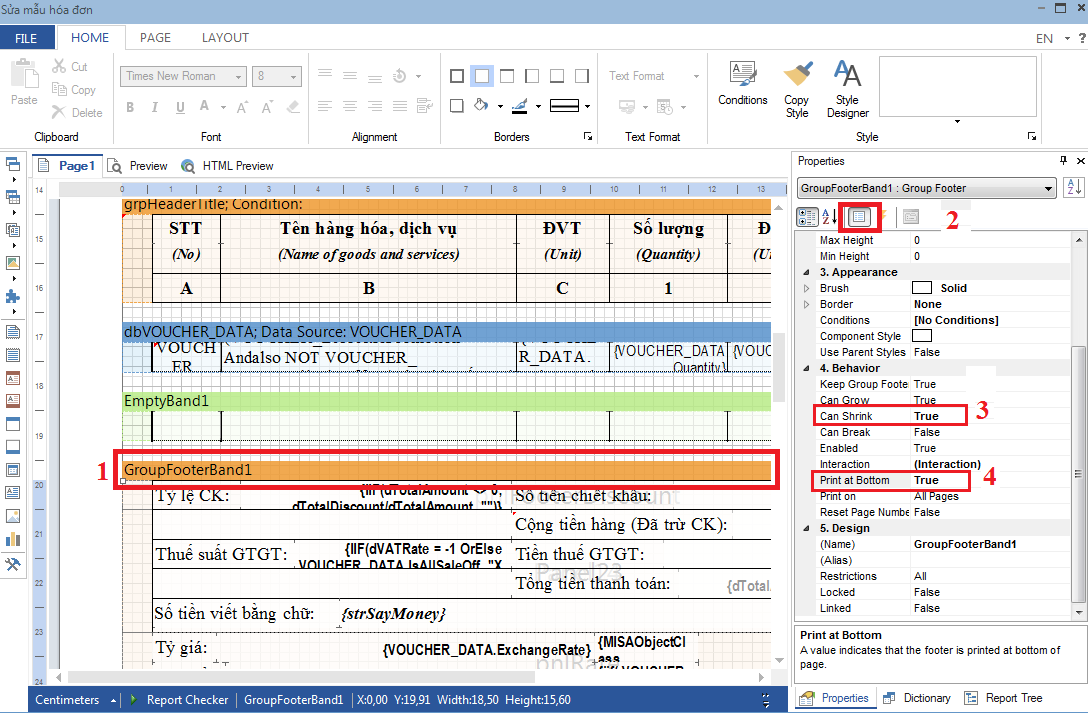Screen dimensions: 1088x713
Task: Switch to the PAGE ribbon tab
Action: 155,37
